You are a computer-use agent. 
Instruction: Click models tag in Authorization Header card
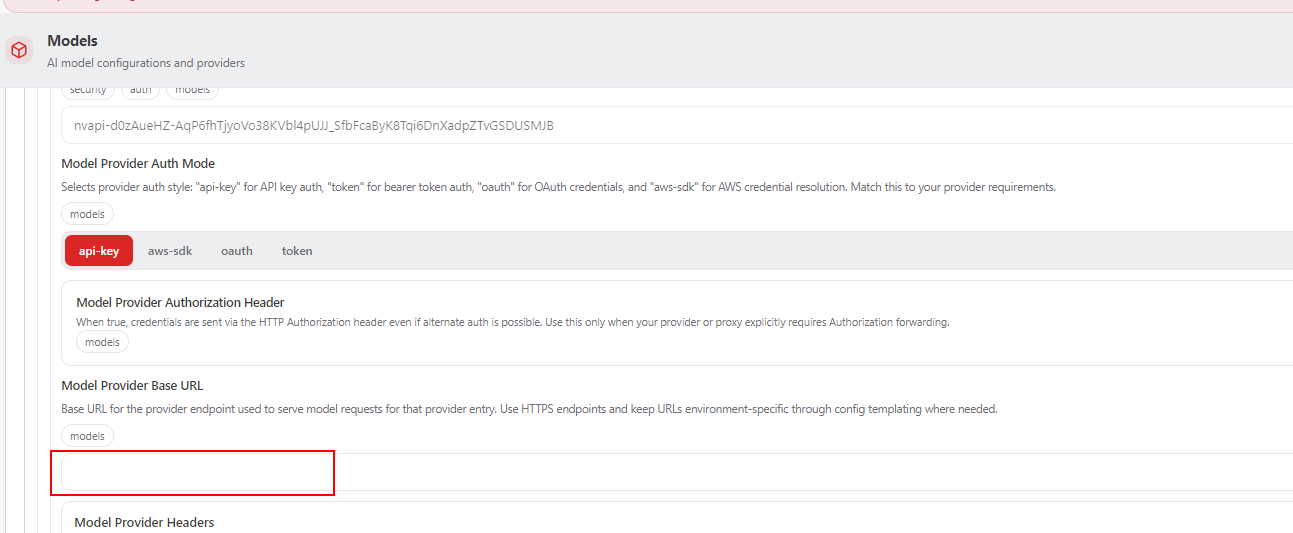(102, 342)
